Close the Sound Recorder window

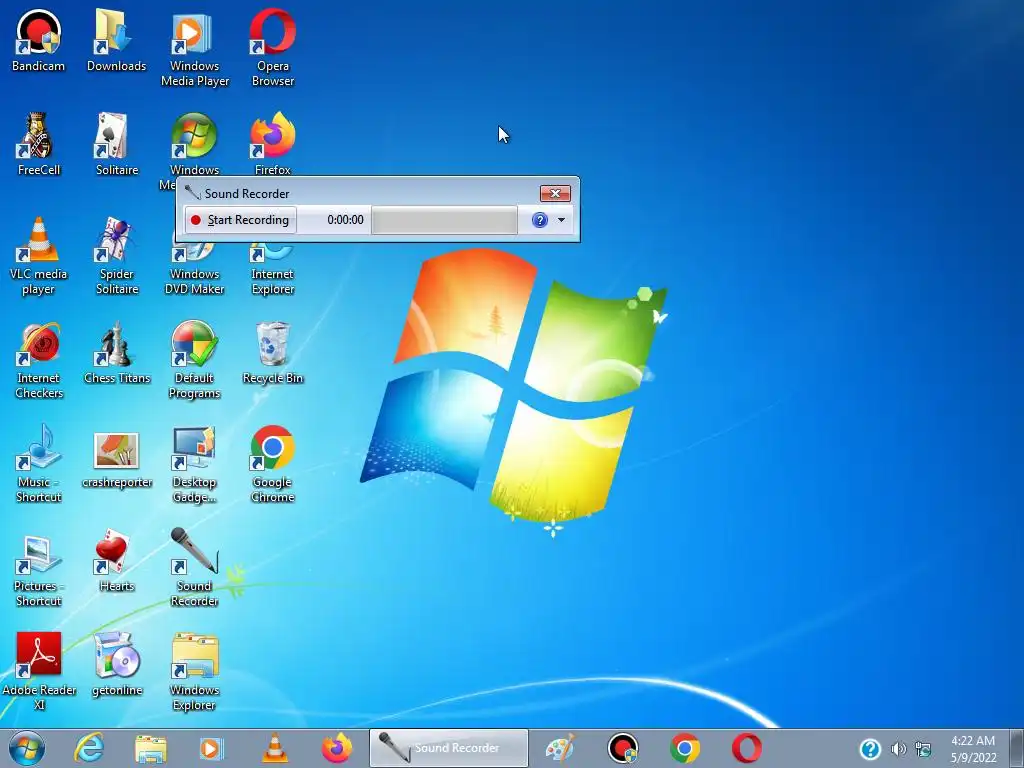[555, 193]
